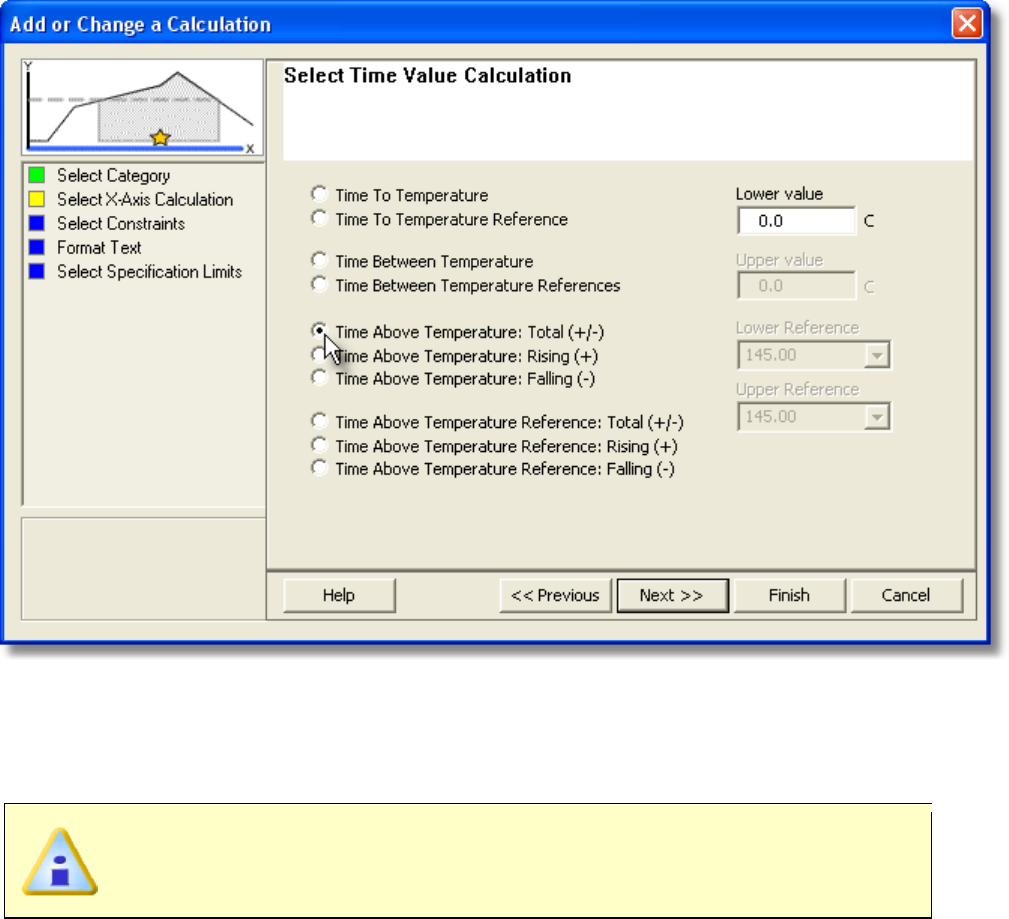The width and height of the screenshot is (1009, 919).
Task: Click the Lower value input field
Action: point(797,221)
